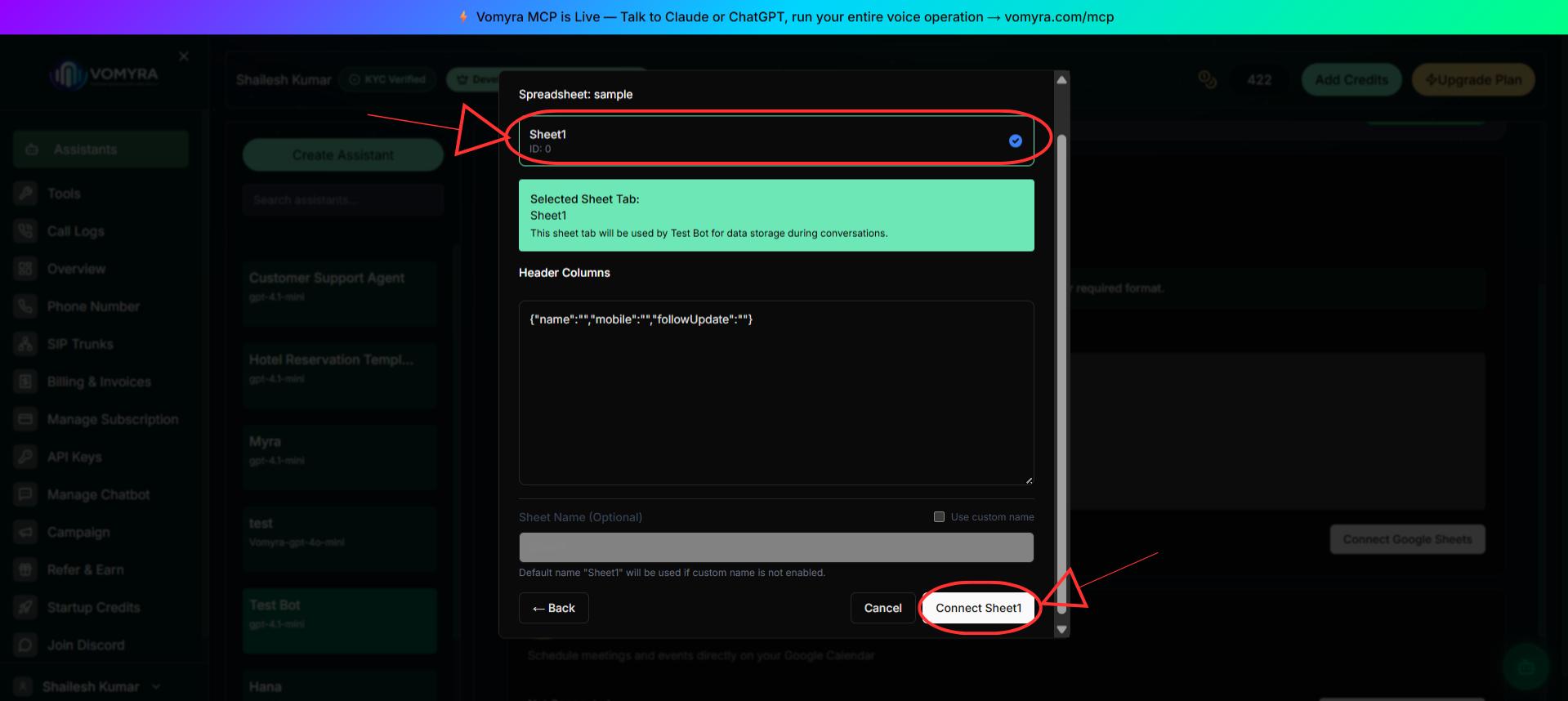Click the 422 credits balance
1568x701 pixels.
tap(1259, 80)
